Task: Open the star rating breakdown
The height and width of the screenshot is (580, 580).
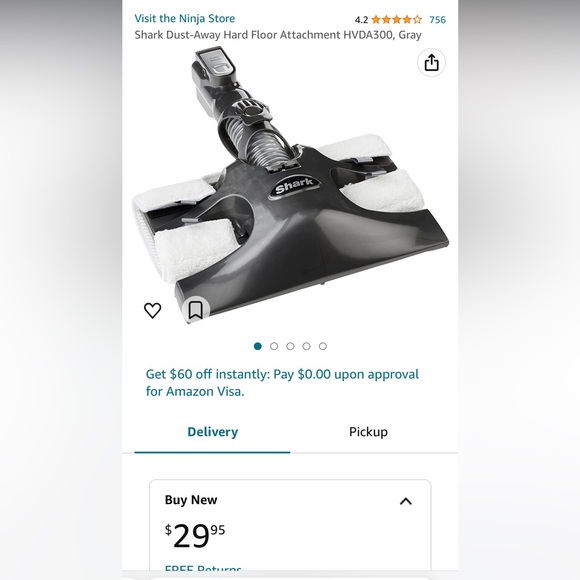Action: click(x=396, y=19)
